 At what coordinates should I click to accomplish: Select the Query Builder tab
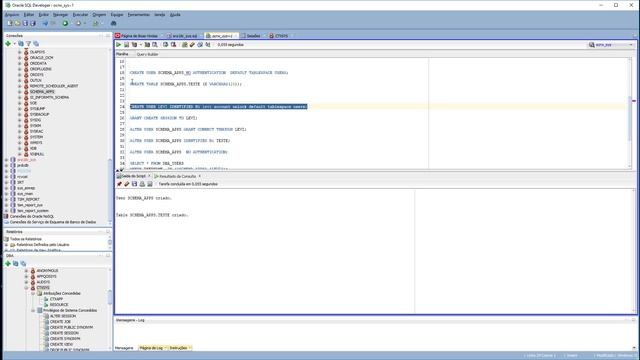(147, 54)
